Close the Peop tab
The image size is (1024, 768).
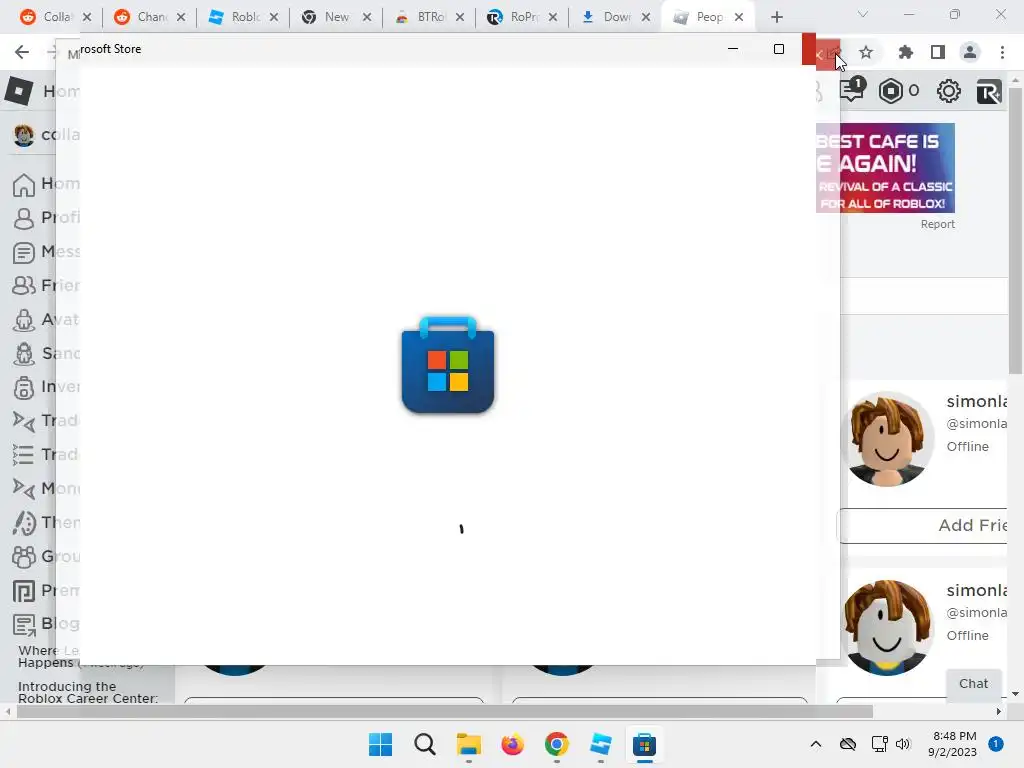[739, 17]
